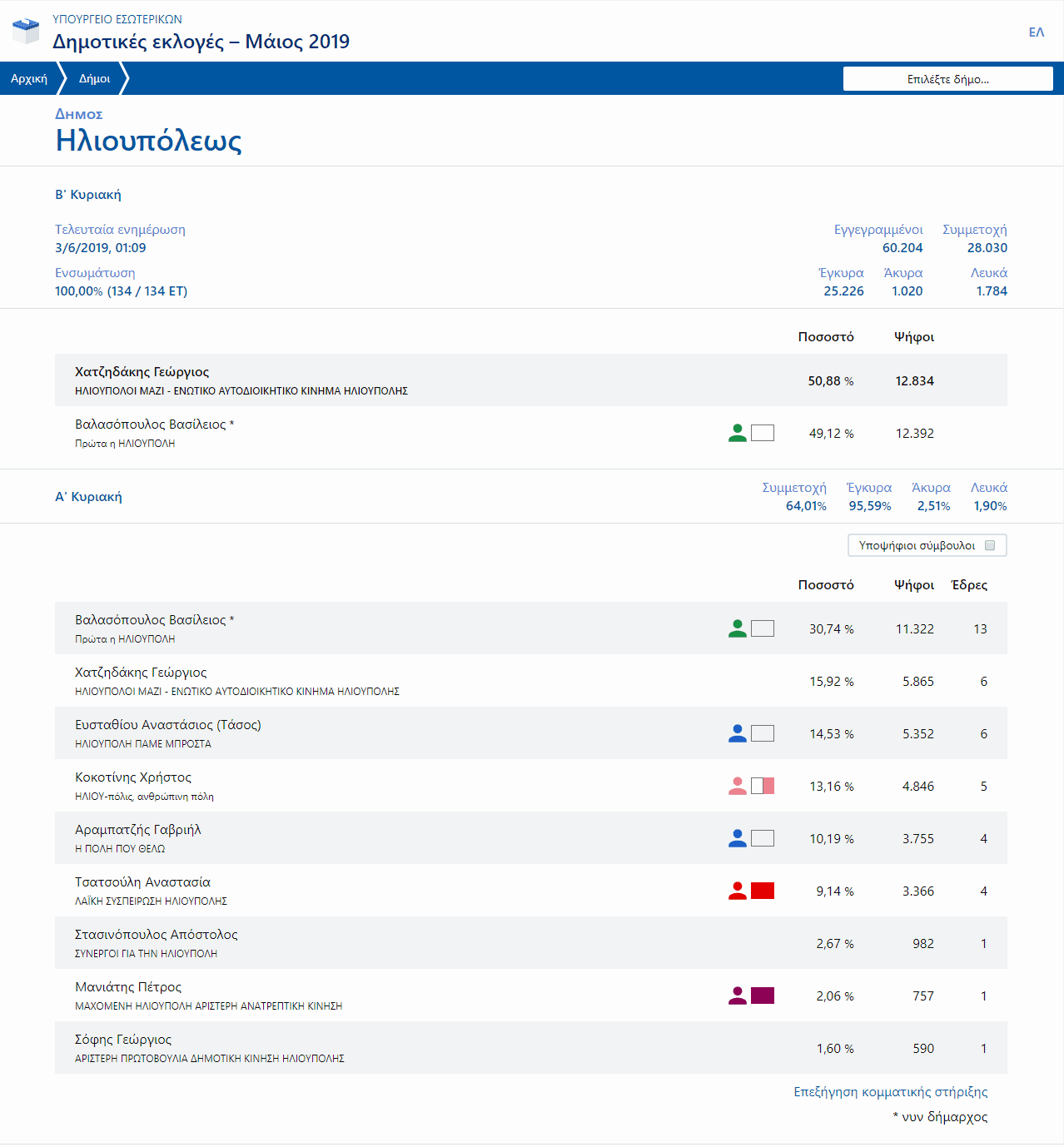Click red party swatch for Τσατσούλη
The width and height of the screenshot is (1064, 1147).
(763, 891)
